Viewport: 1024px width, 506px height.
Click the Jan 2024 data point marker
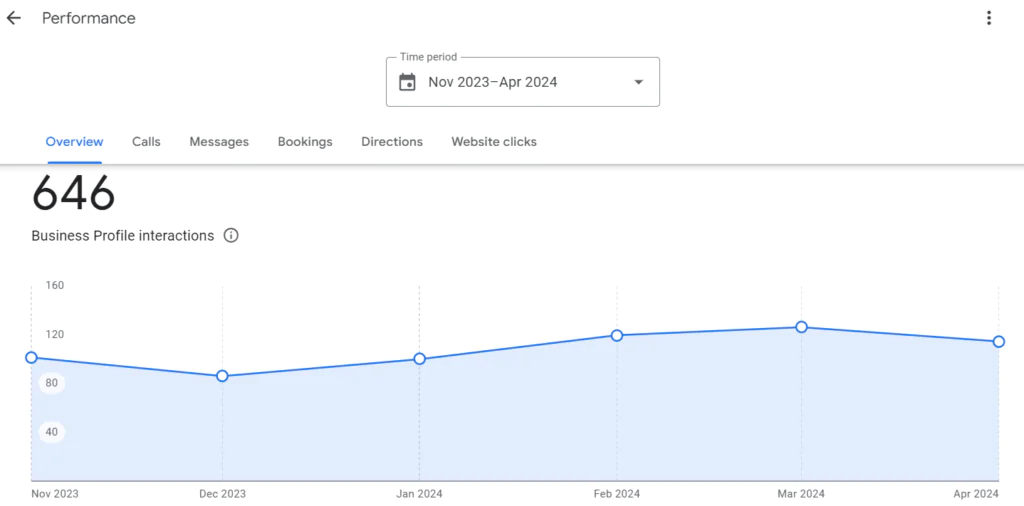(x=420, y=359)
